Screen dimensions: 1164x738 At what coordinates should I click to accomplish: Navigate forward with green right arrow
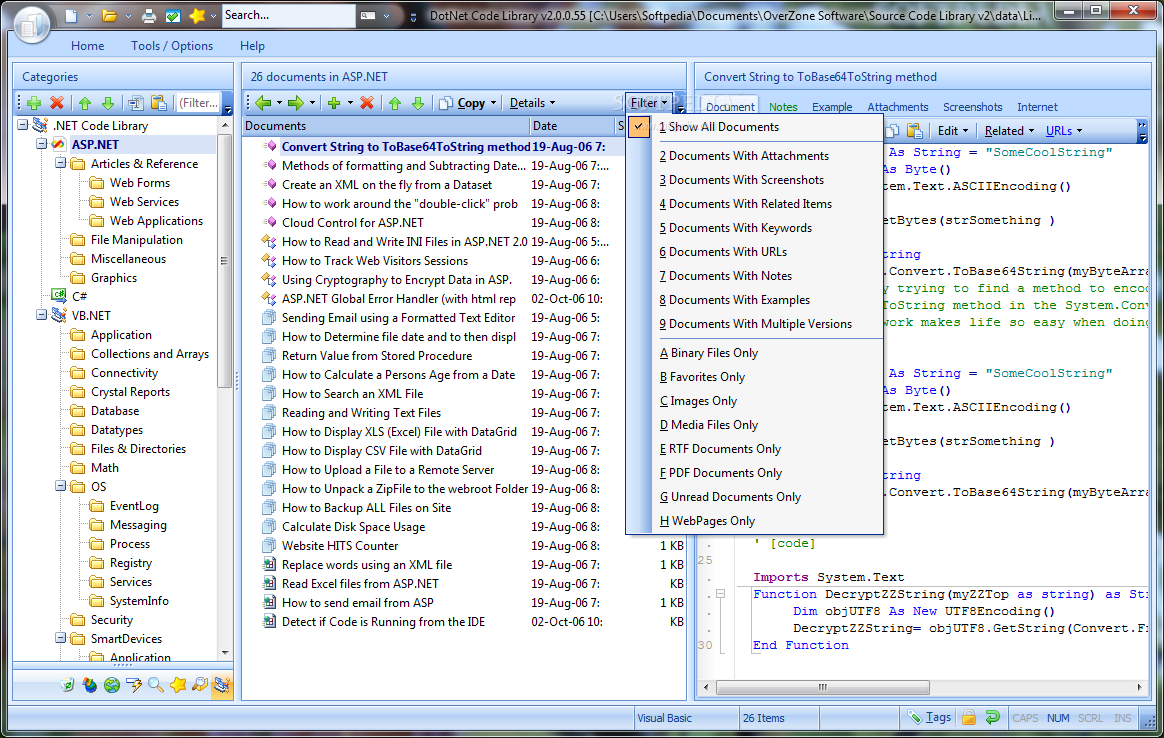coord(295,103)
